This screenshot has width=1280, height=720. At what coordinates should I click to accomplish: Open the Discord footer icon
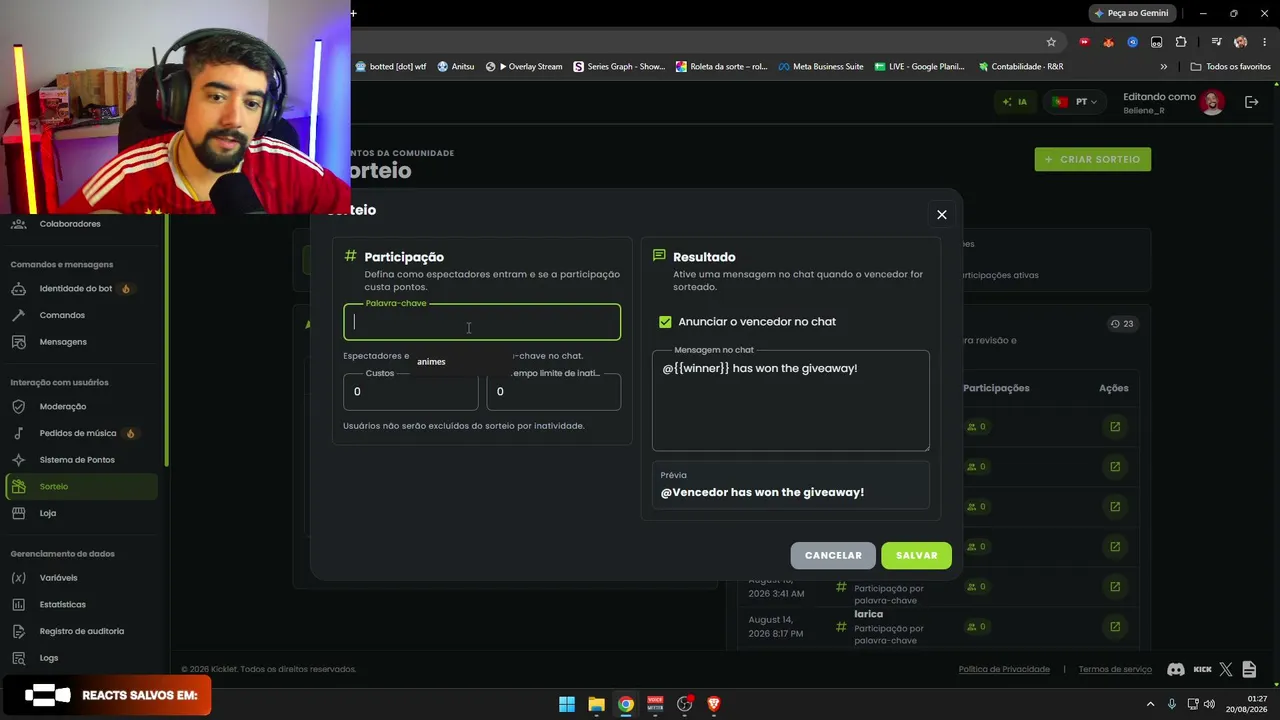click(1176, 669)
